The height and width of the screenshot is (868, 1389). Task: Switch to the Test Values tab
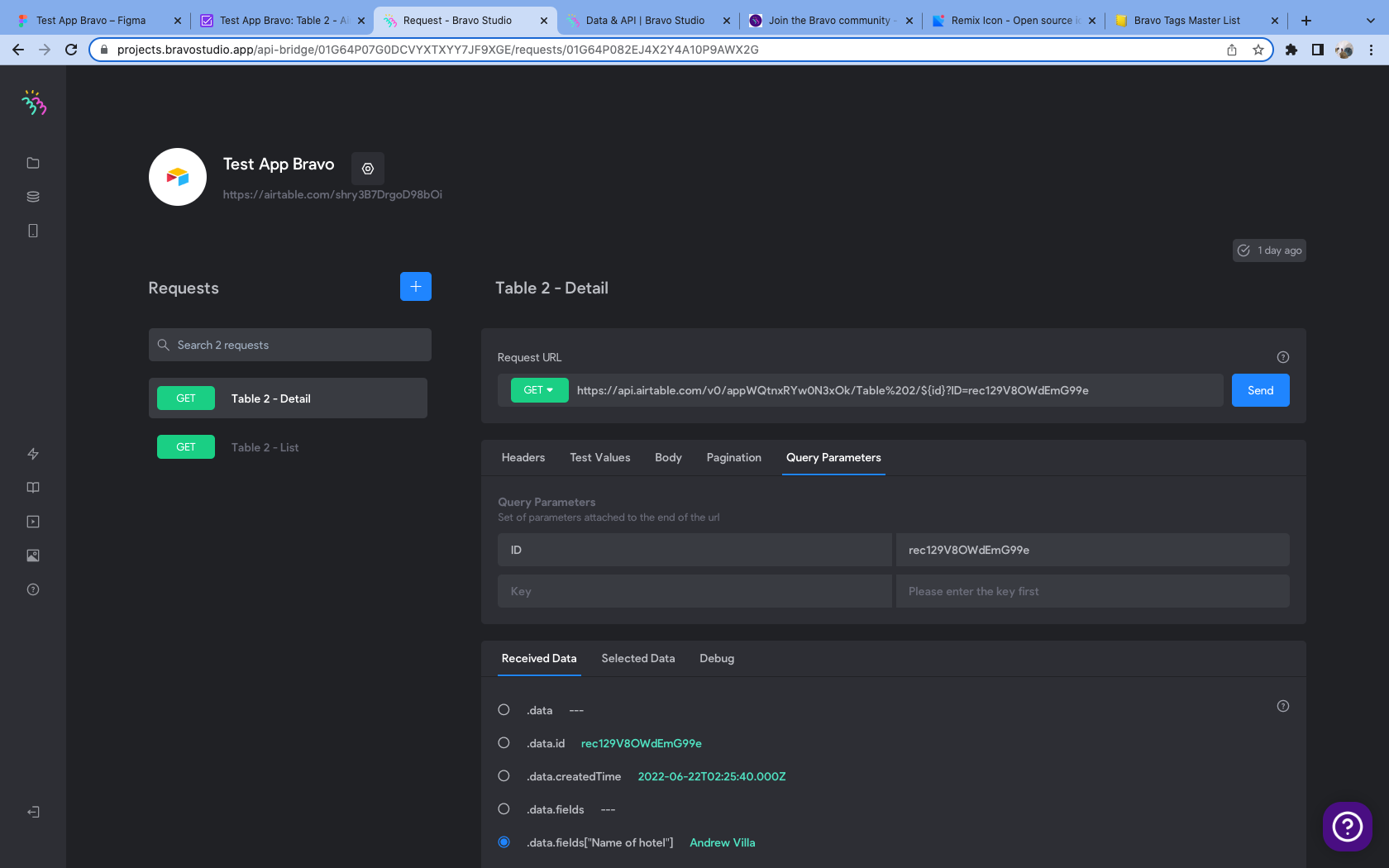click(x=600, y=458)
